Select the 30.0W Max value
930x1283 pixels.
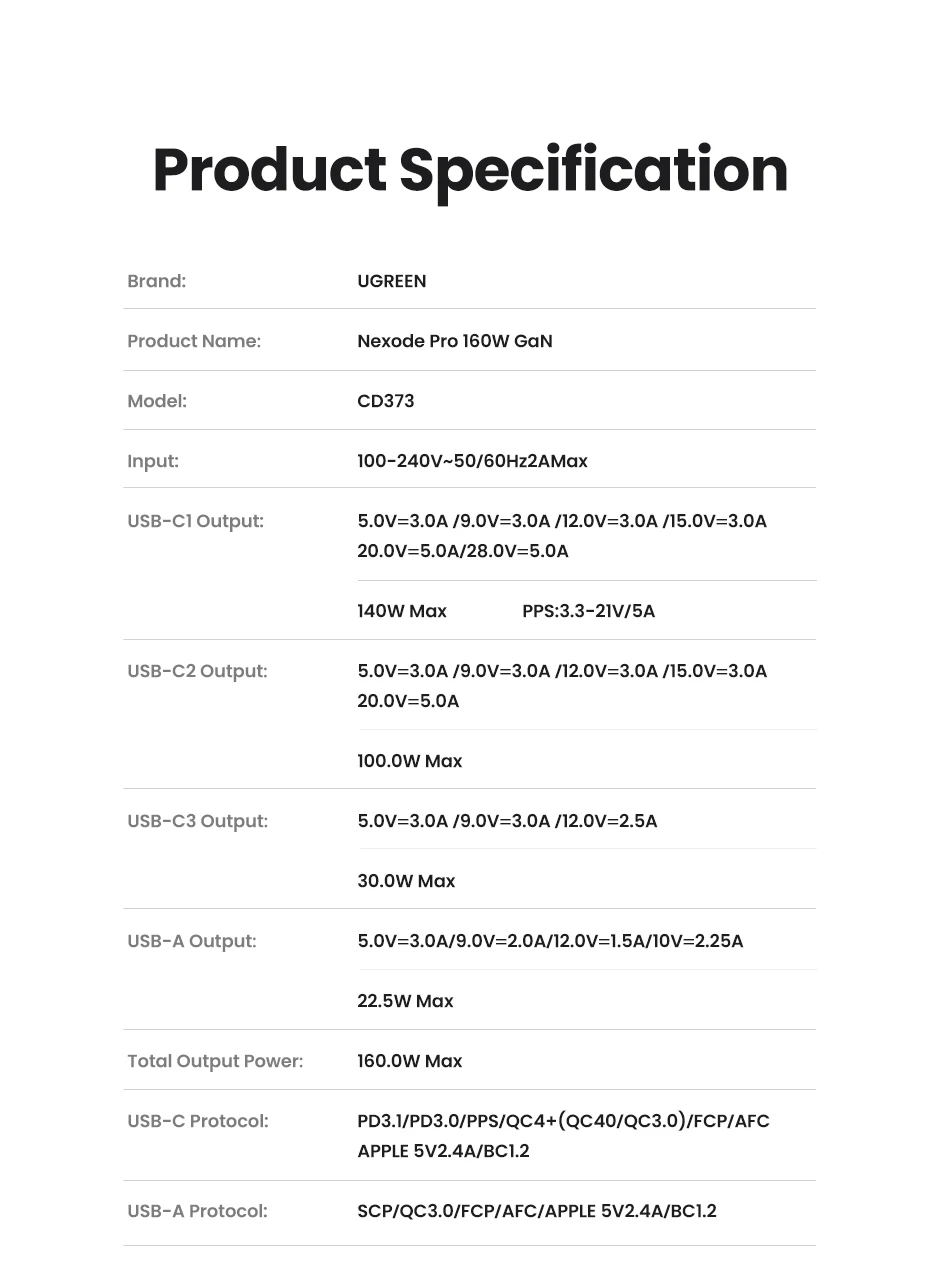(406, 881)
